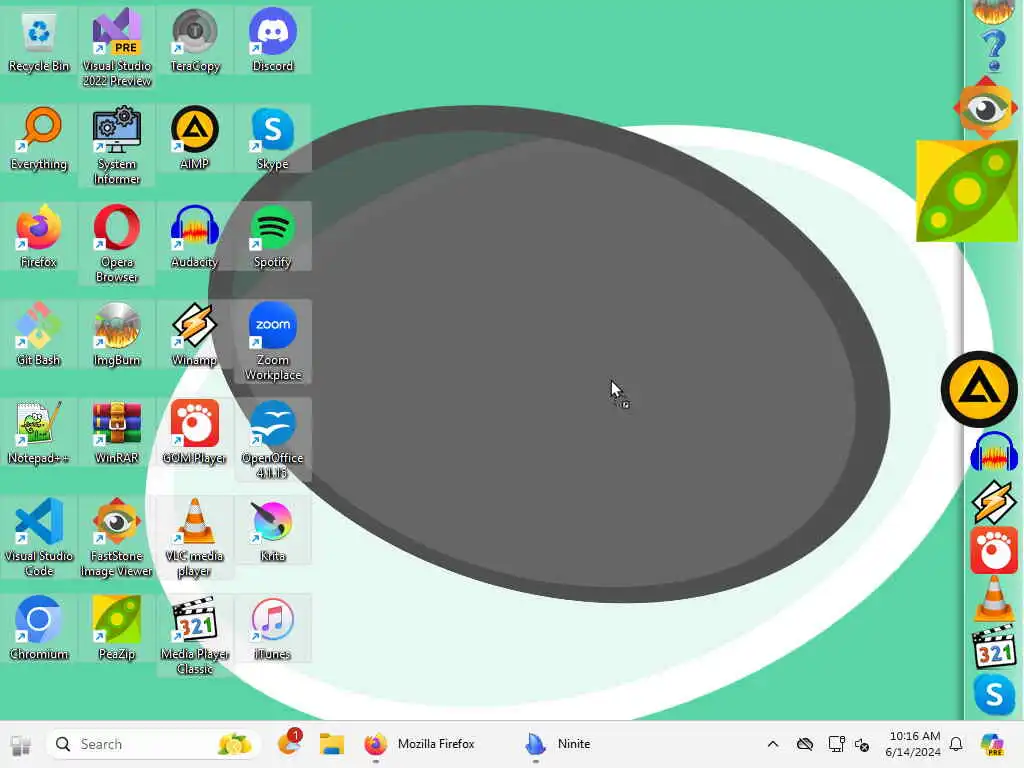Image resolution: width=1024 pixels, height=768 pixels.
Task: Select the TeraCopy desktop shortcut
Action: pos(195,42)
